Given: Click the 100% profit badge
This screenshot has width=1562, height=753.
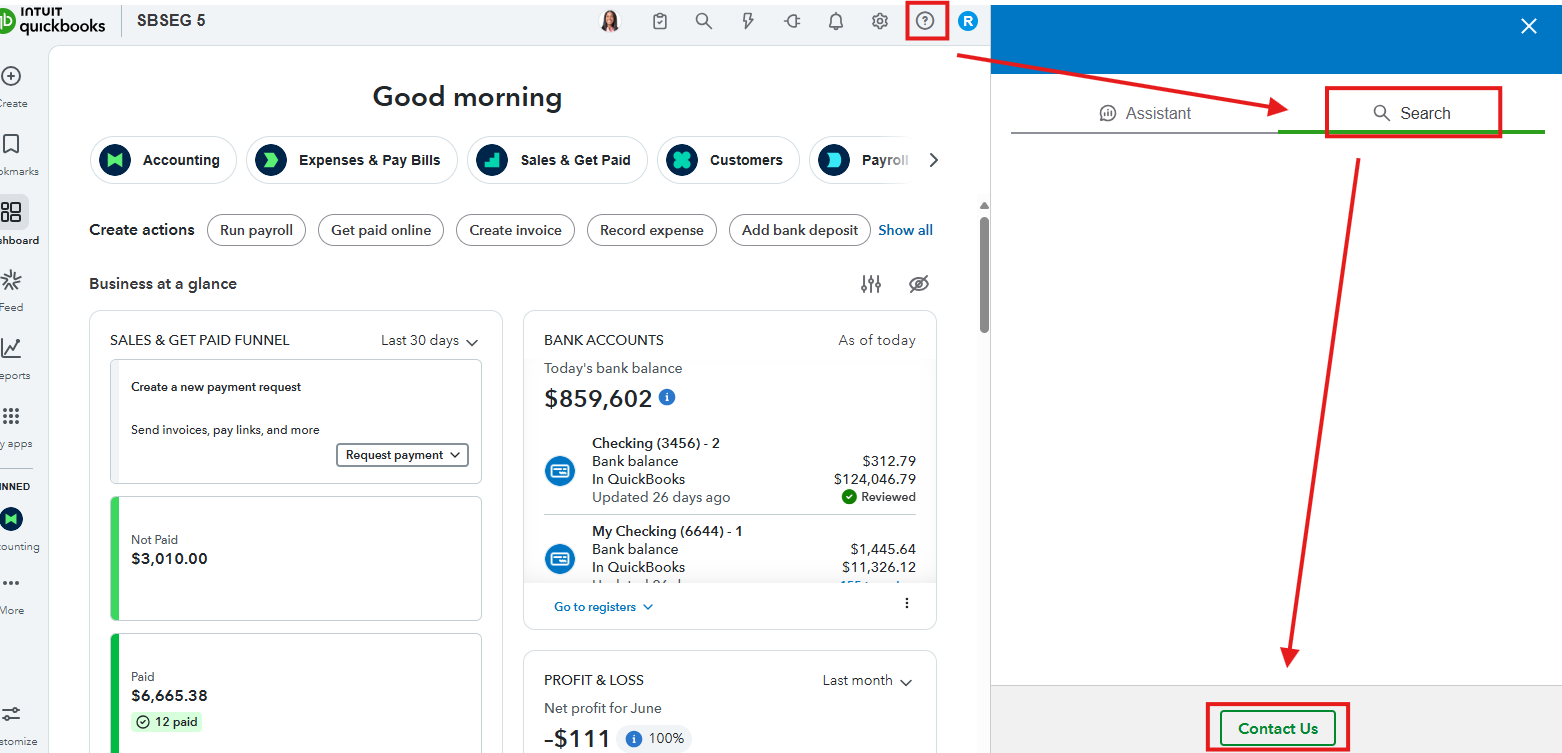Looking at the screenshot, I should pos(657,739).
